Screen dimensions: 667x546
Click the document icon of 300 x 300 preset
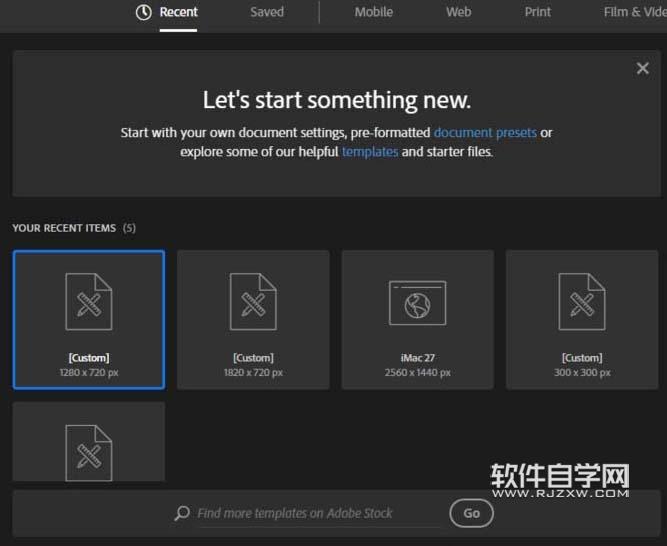click(582, 302)
